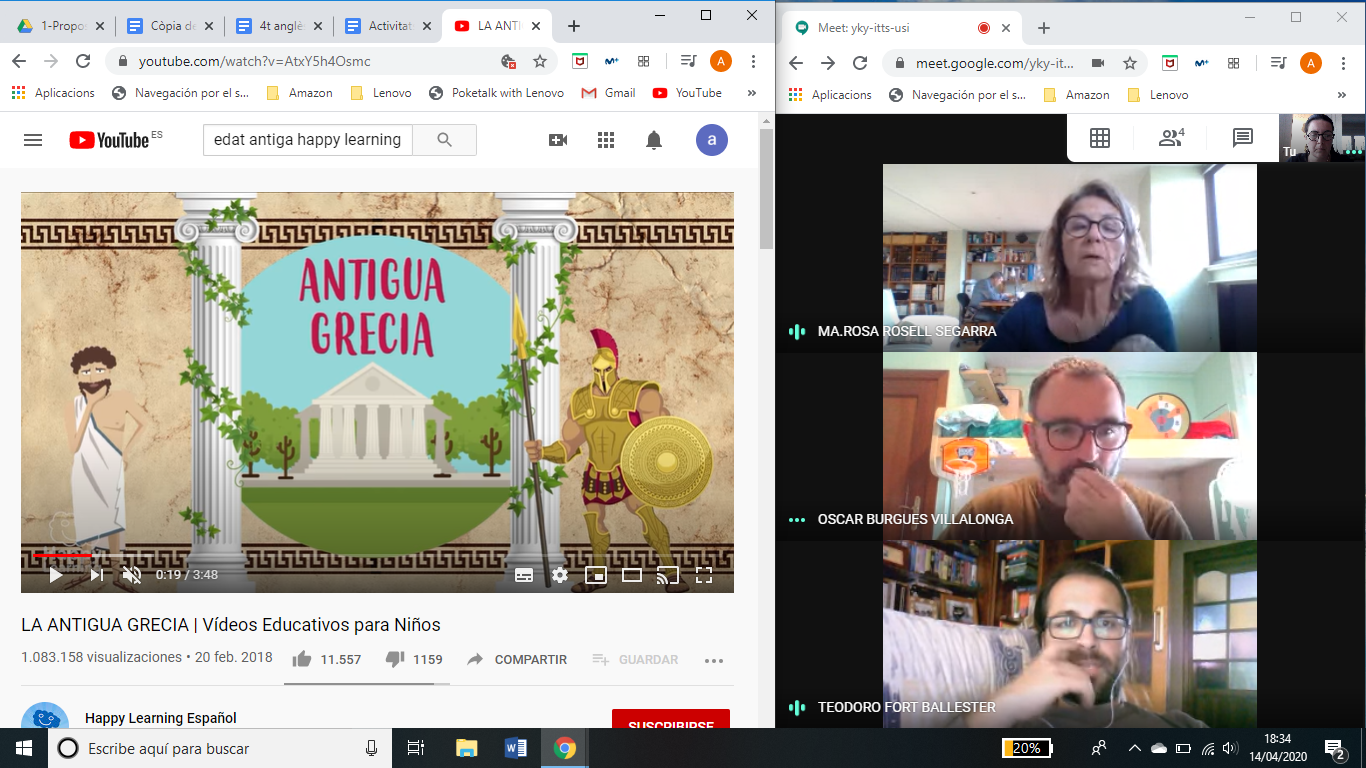Open the Windows notification center
1366x768 pixels.
pyautogui.click(x=1334, y=748)
